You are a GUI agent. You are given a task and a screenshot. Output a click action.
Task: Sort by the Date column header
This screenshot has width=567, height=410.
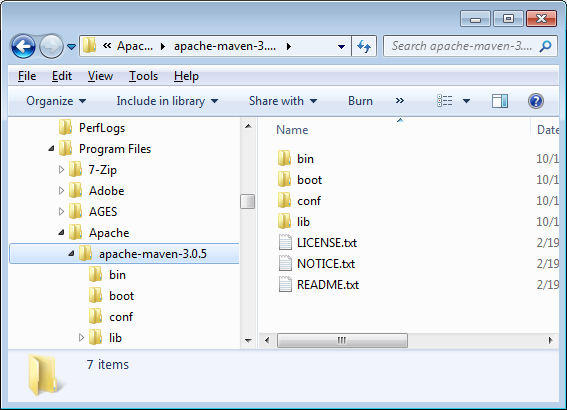(547, 130)
